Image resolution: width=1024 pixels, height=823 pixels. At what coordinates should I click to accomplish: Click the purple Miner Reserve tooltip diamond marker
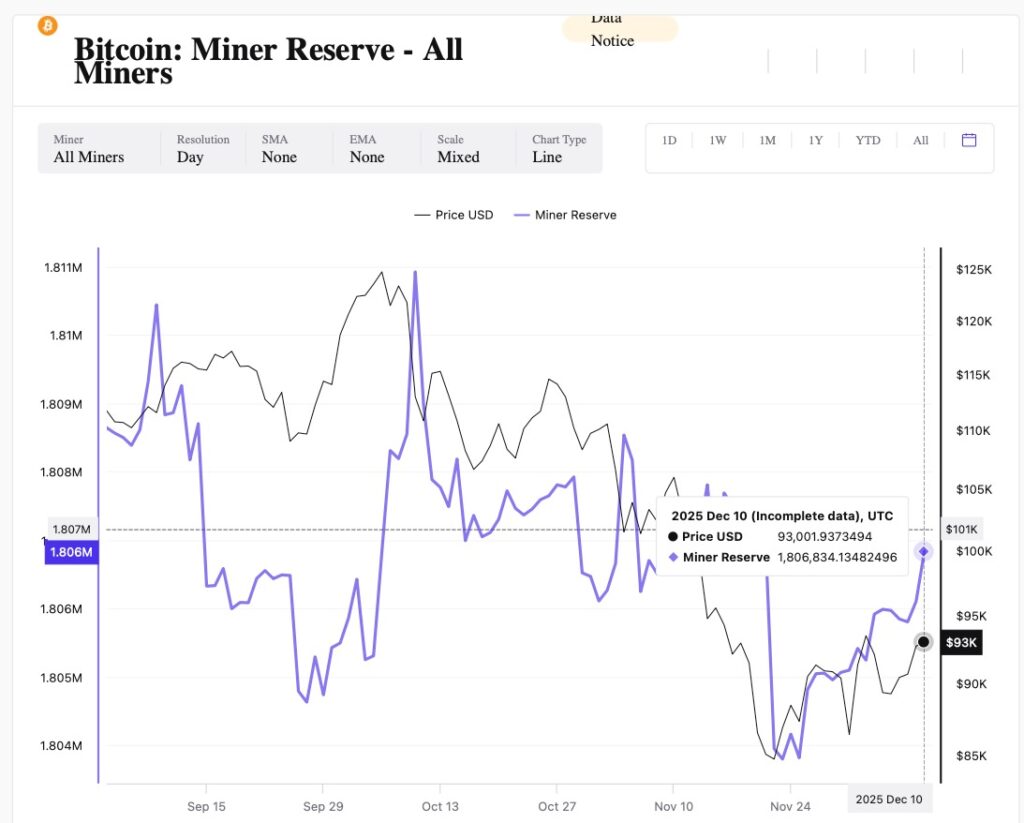[924, 551]
